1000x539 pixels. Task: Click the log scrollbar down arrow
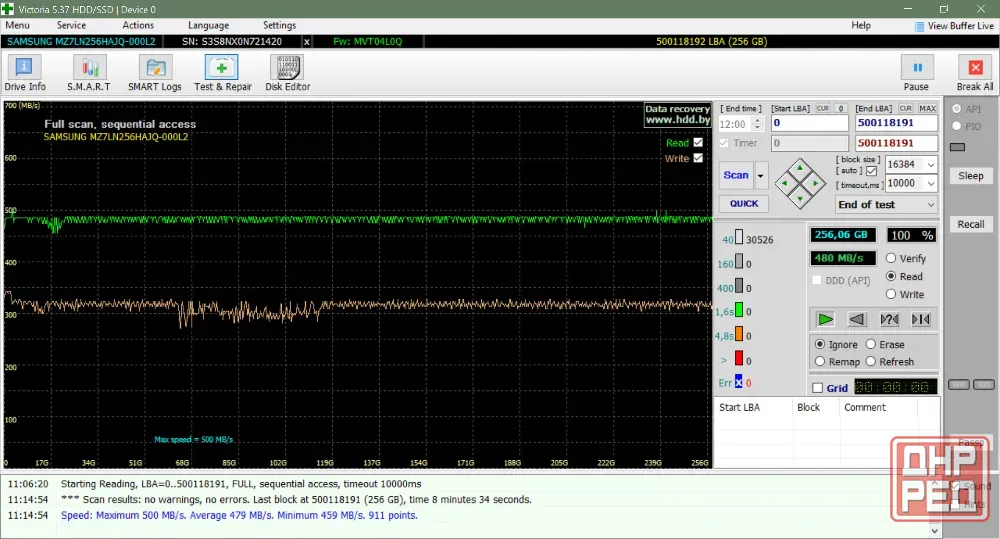(935, 531)
